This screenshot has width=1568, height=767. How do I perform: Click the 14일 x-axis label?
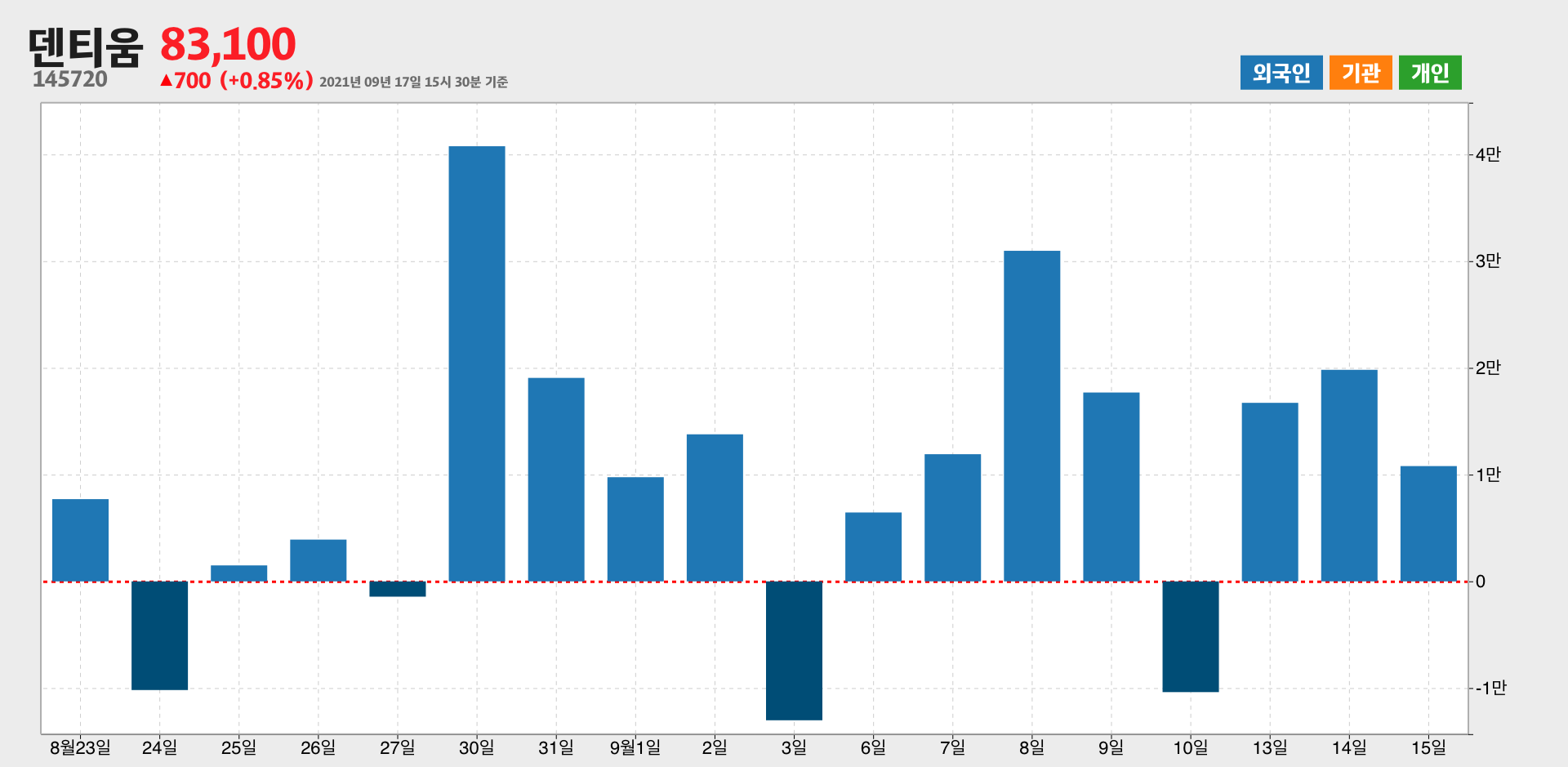(1349, 747)
